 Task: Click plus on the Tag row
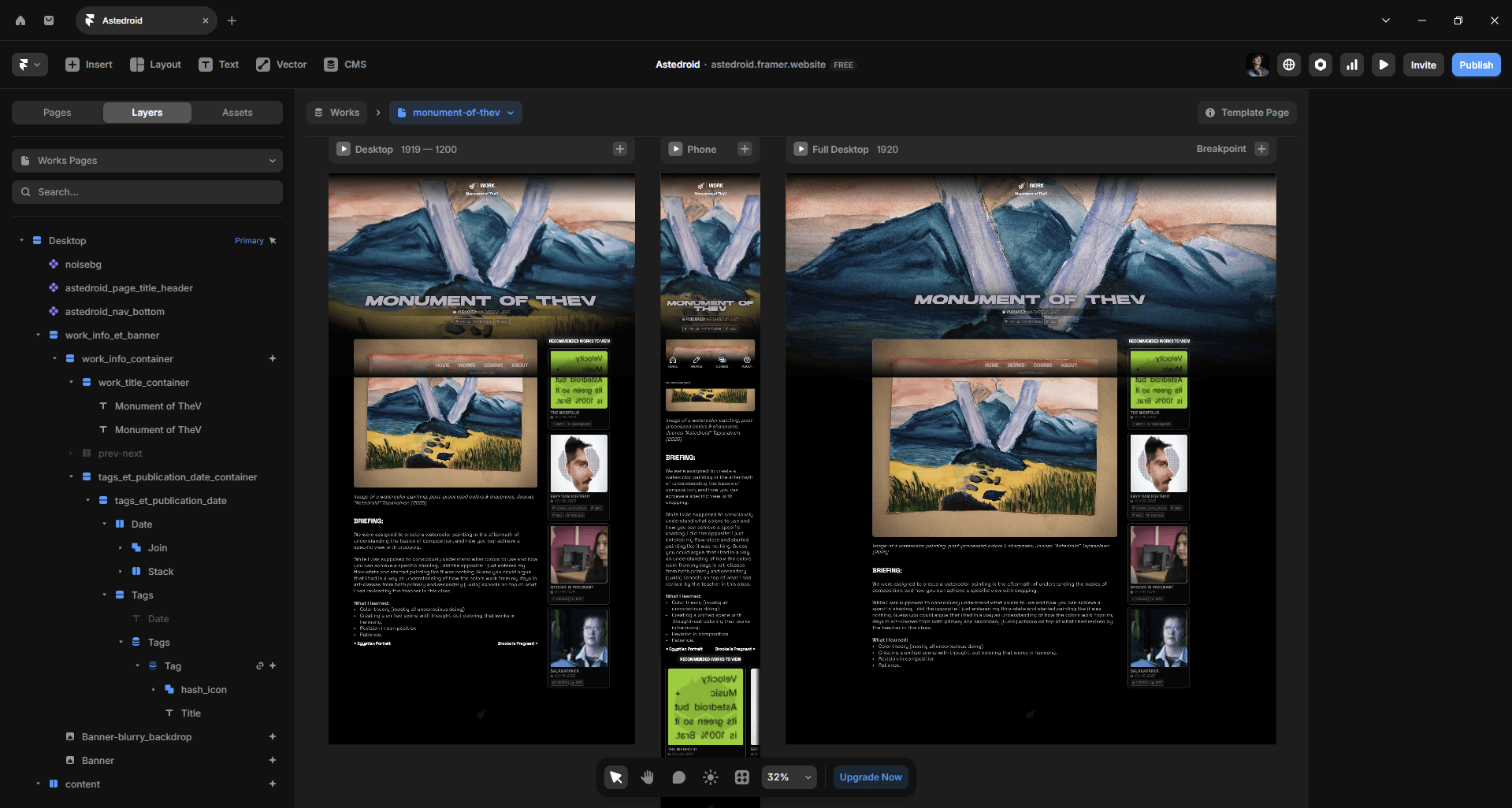coord(273,666)
